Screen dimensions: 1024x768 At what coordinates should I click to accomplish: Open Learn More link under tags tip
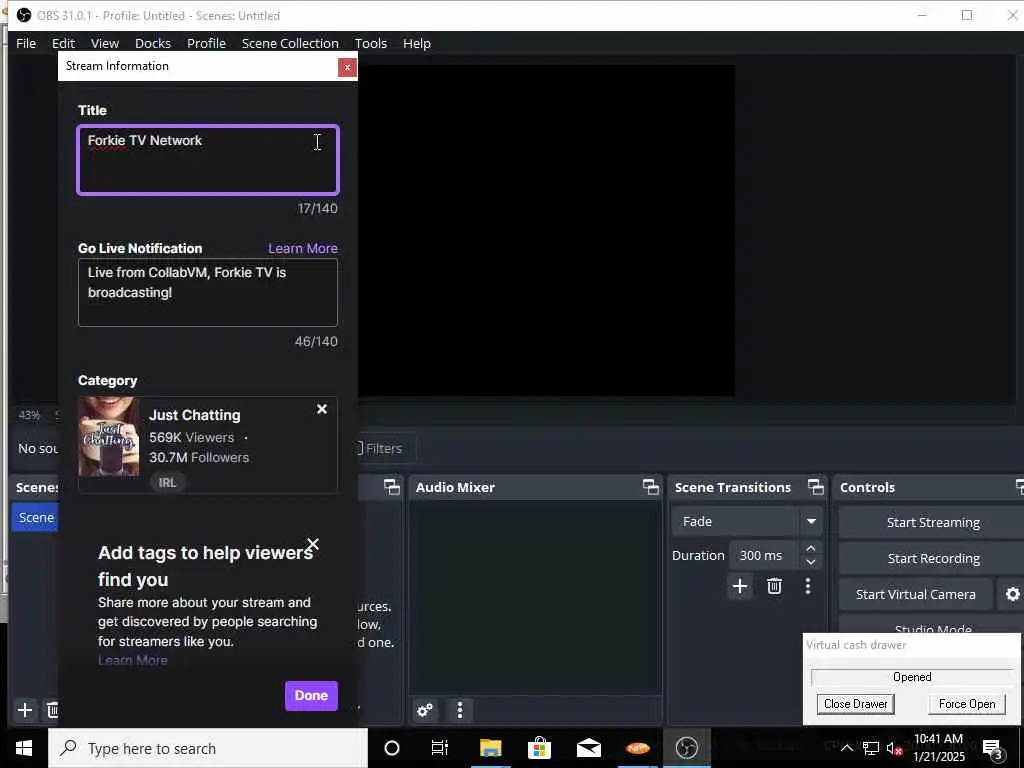pyautogui.click(x=133, y=660)
